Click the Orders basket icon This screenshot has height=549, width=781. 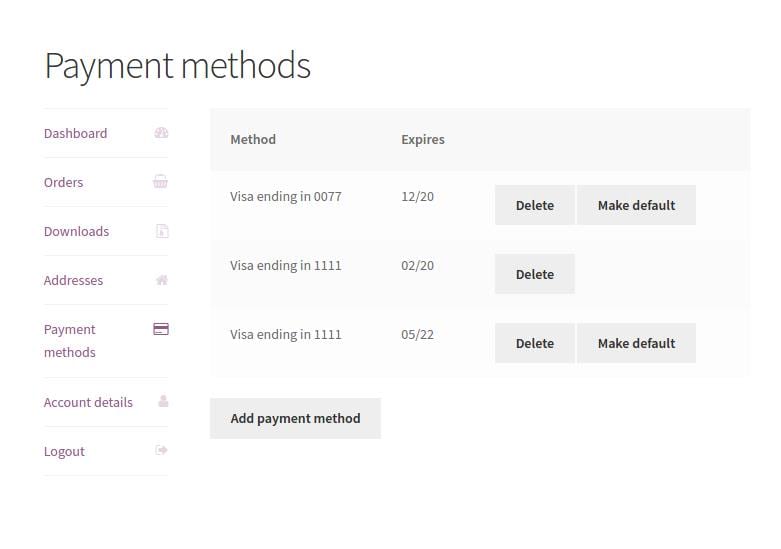click(161, 182)
